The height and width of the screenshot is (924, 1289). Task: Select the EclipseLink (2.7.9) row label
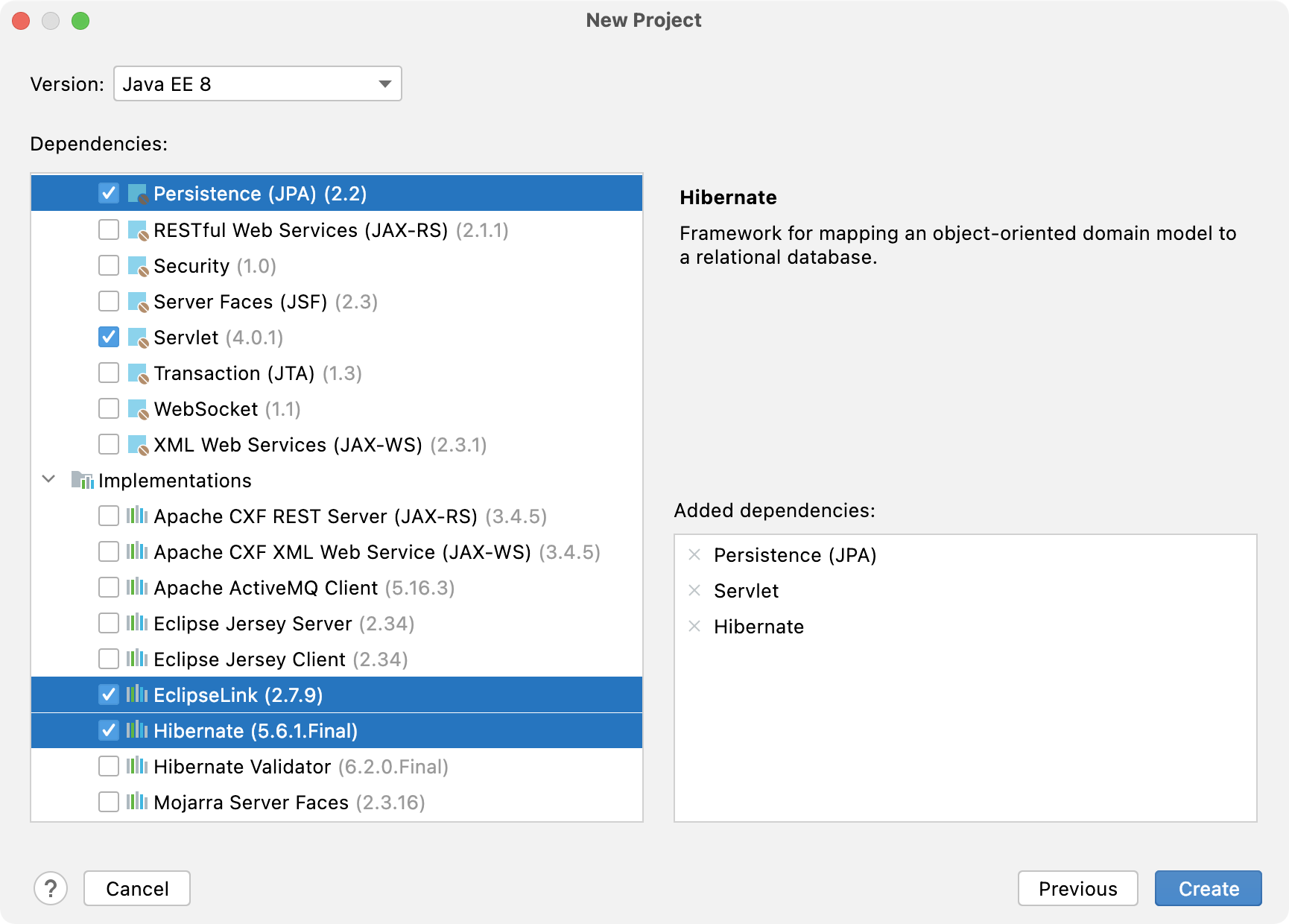coord(238,695)
